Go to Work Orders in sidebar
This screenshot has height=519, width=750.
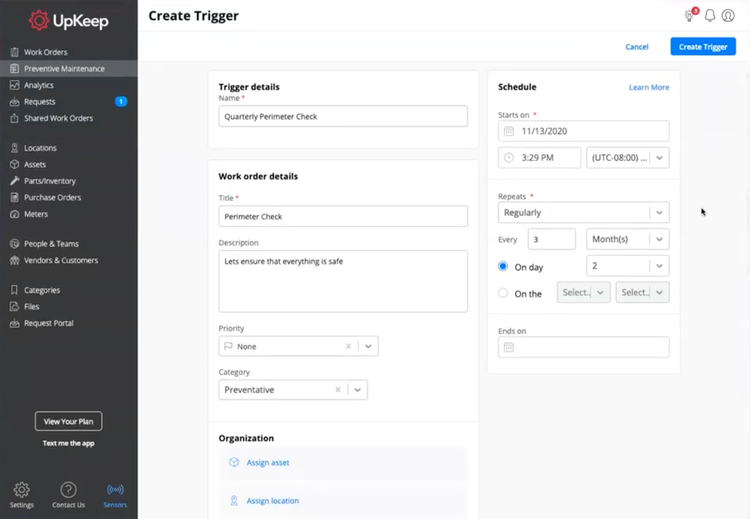pyautogui.click(x=46, y=52)
